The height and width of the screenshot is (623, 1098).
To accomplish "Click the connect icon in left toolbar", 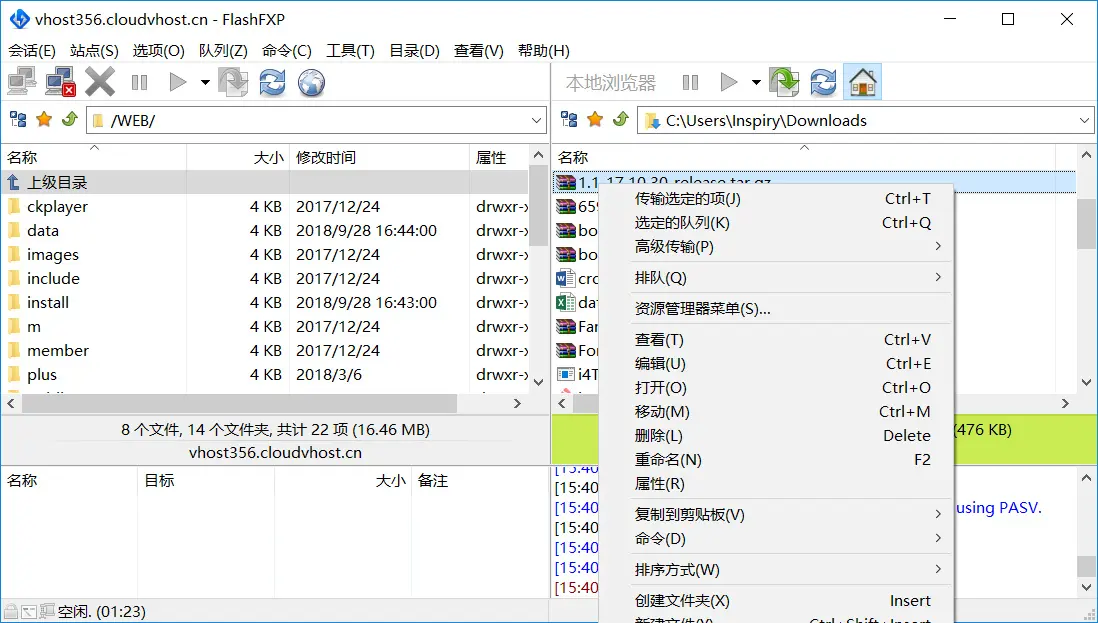I will 22,82.
